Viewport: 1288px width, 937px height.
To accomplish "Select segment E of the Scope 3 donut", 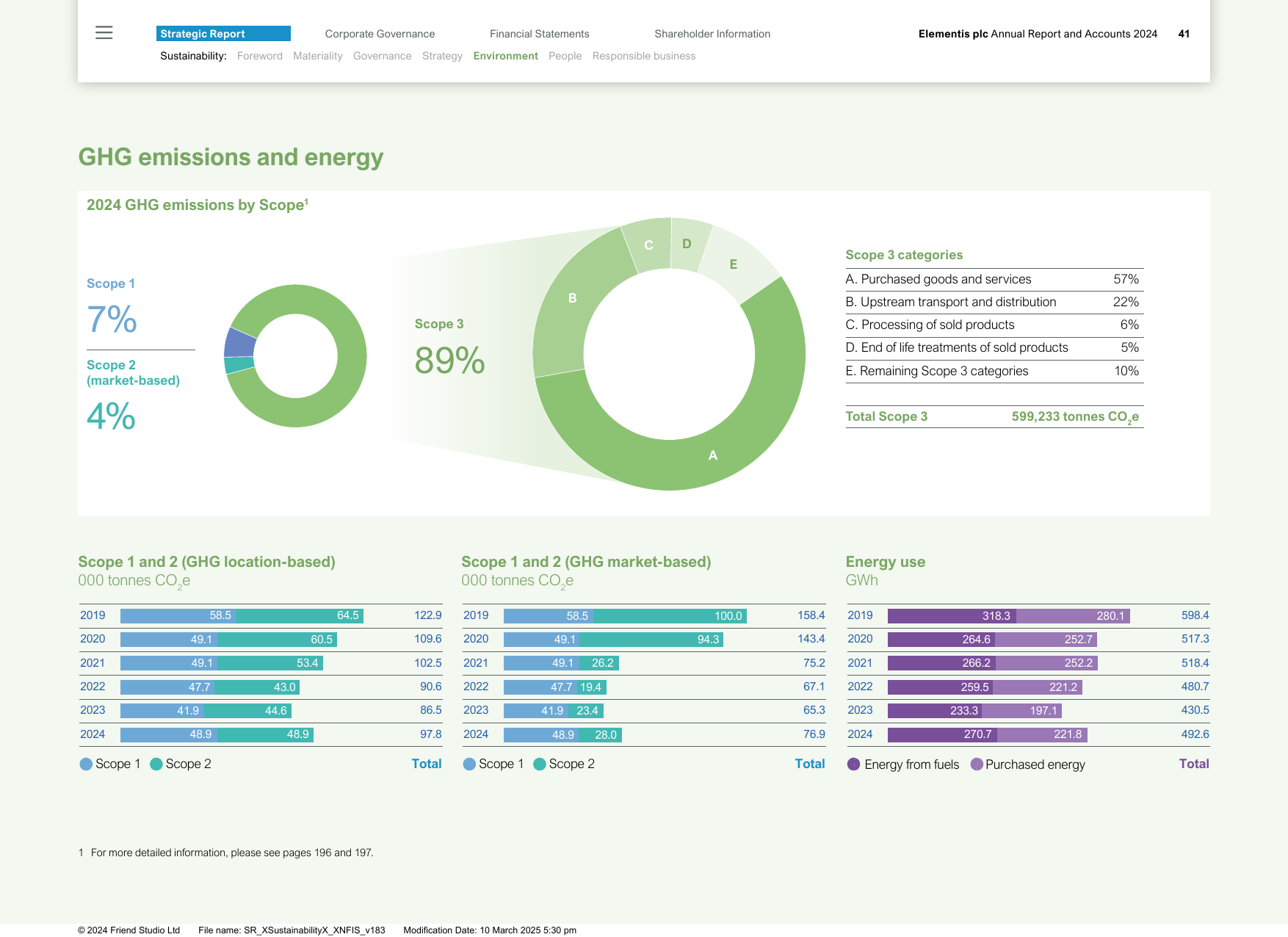I will (733, 264).
